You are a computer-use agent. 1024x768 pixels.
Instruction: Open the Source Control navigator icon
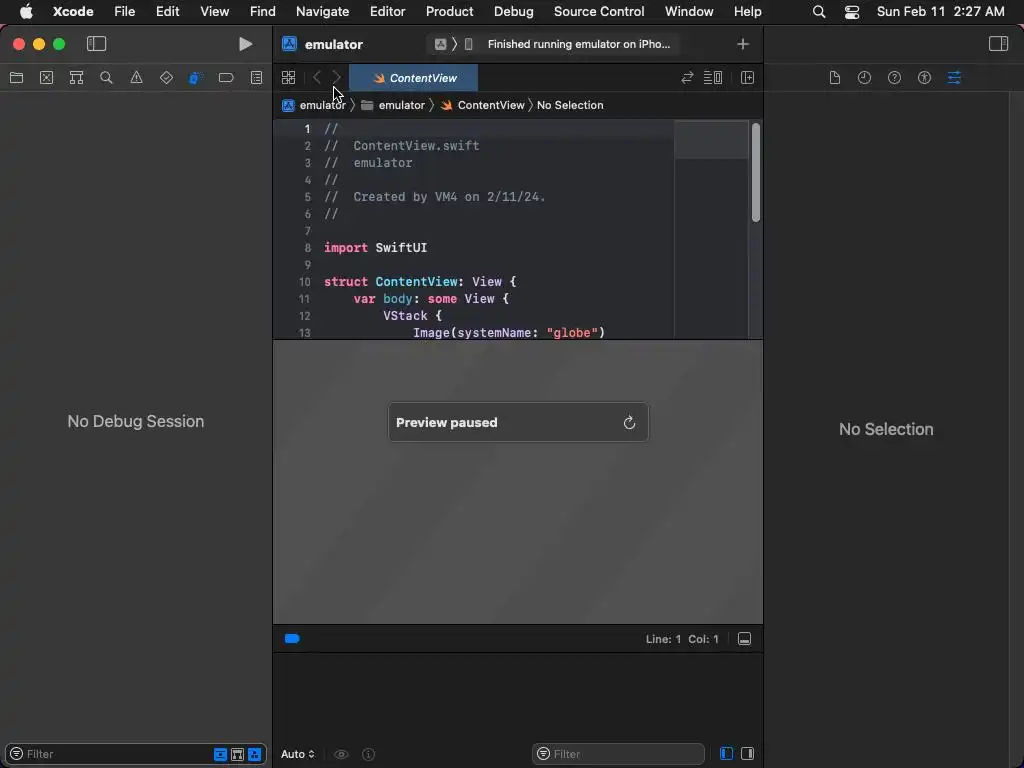(46, 78)
